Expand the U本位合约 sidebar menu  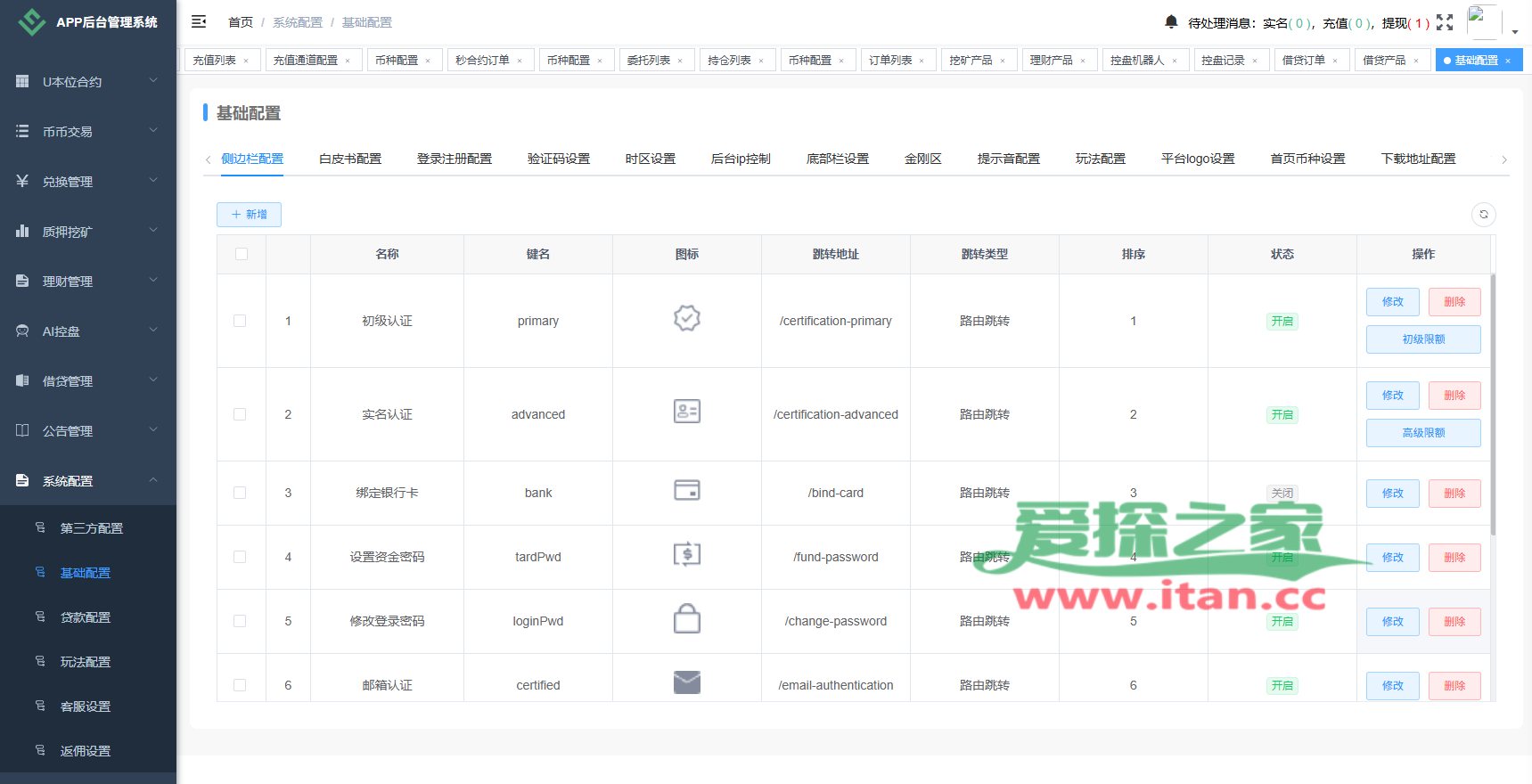[87, 81]
